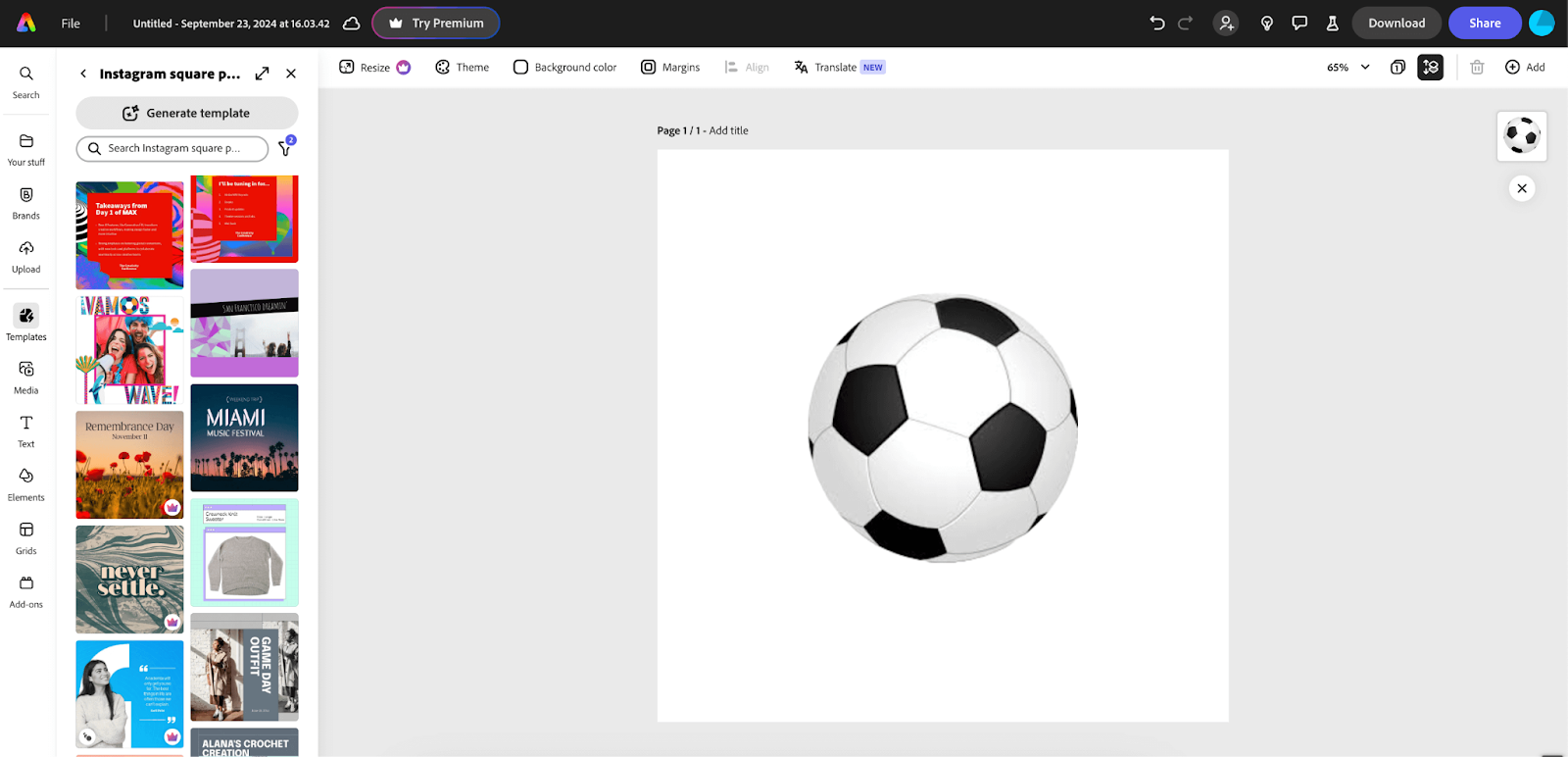This screenshot has height=757, width=1568.
Task: Open the Adobe Express home logo
Action: point(26,23)
